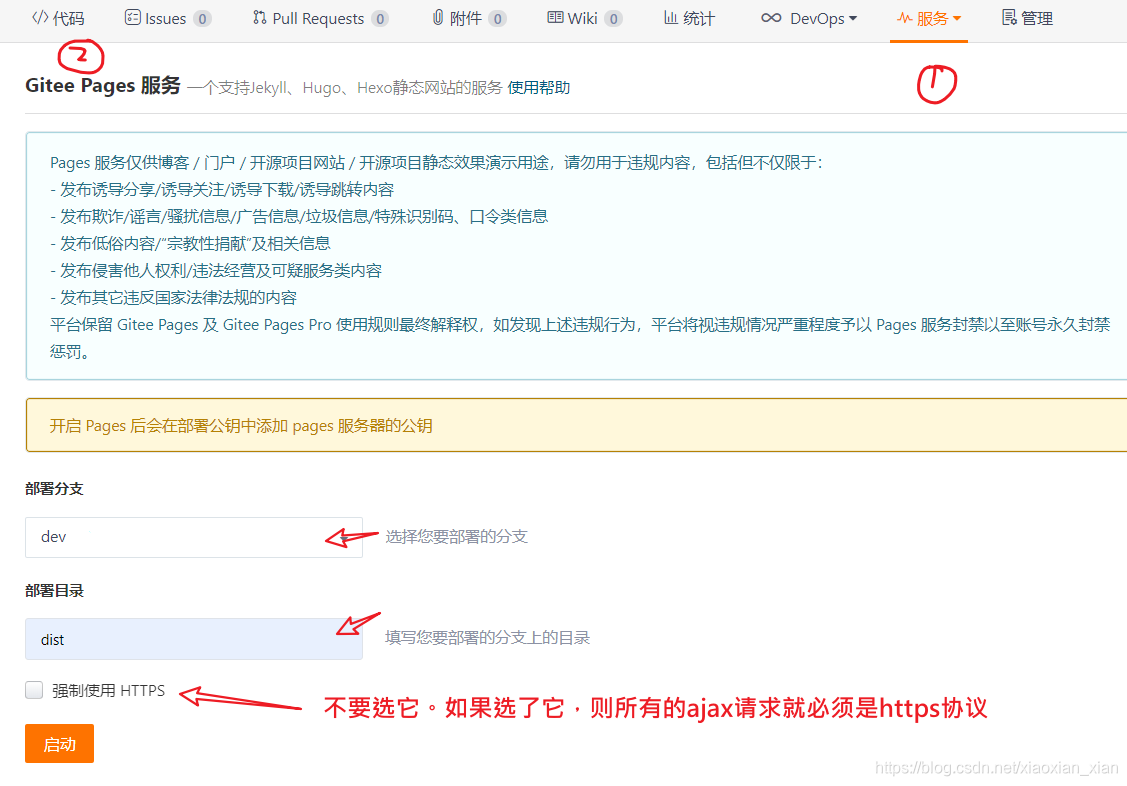Click the line 发布低俗内容 in notice
Image resolution: width=1127 pixels, height=786 pixels.
click(190, 244)
